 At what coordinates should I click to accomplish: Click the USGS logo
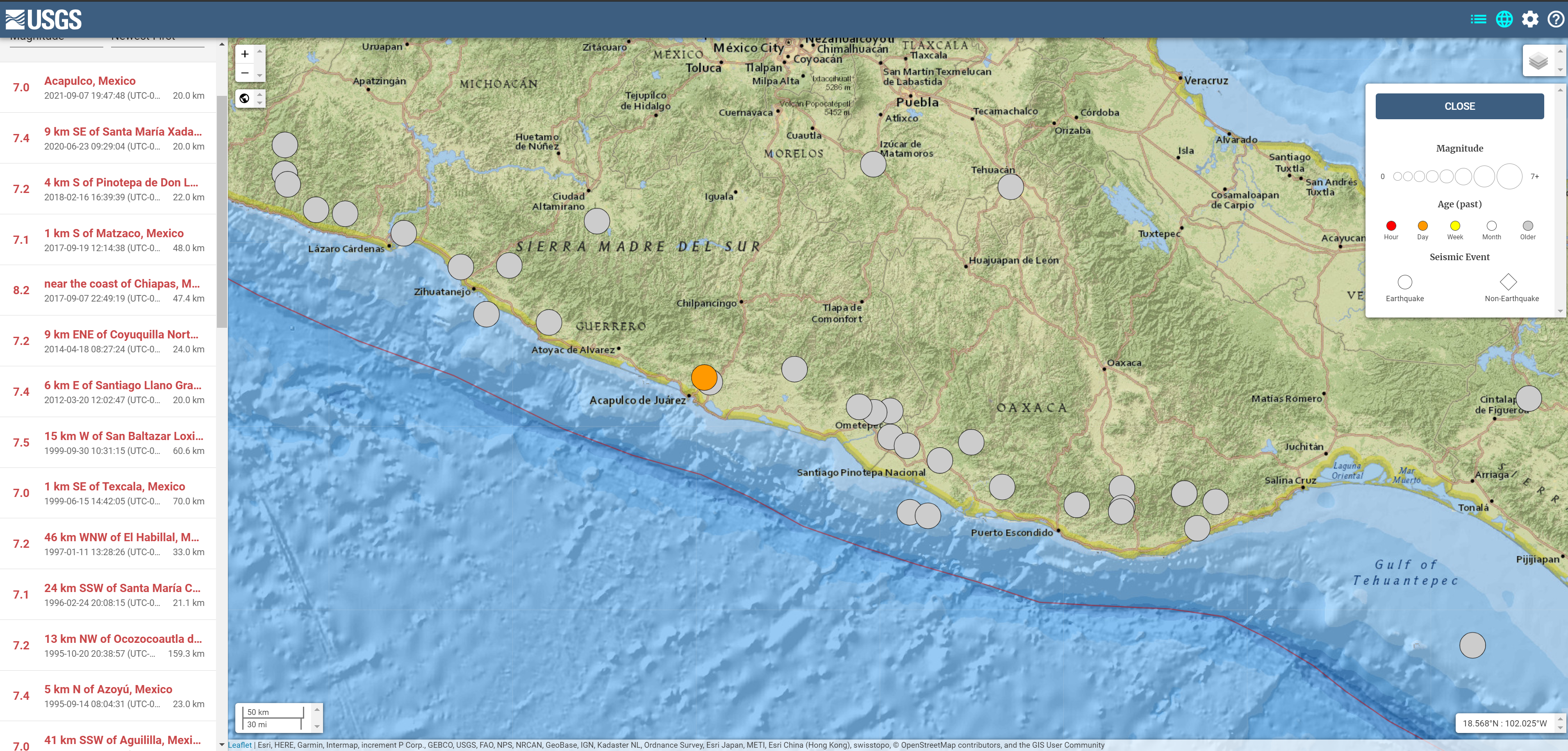click(44, 20)
